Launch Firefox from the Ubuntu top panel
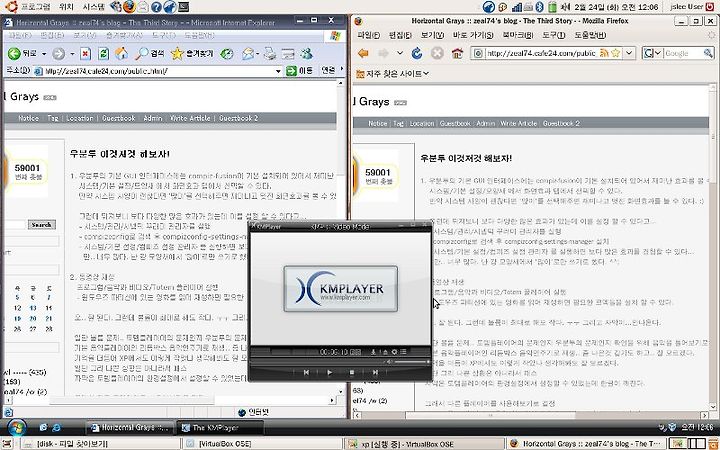This screenshot has width=720, height=450. pyautogui.click(x=129, y=6)
